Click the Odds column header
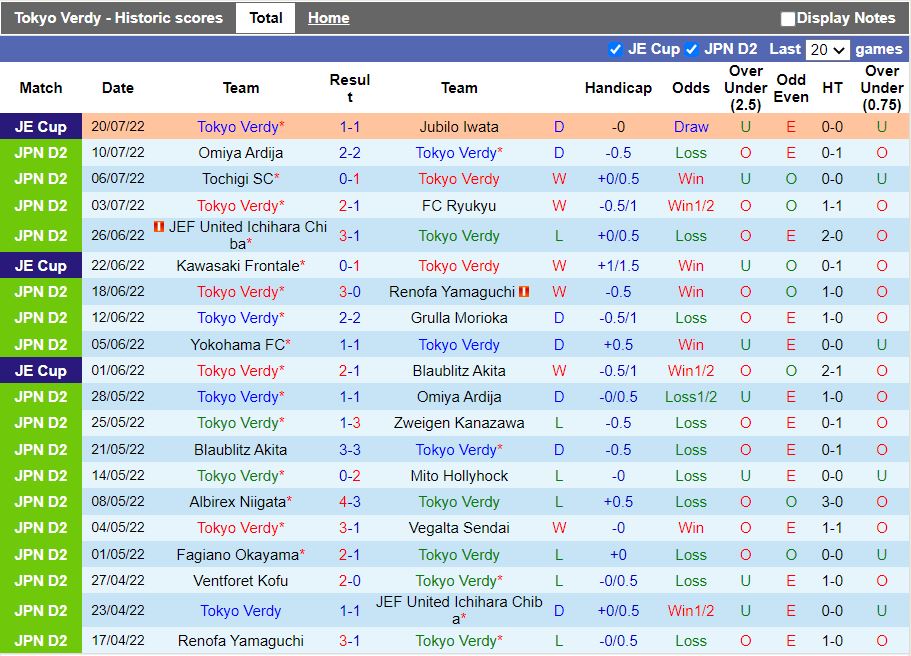This screenshot has width=911, height=656. coord(691,88)
